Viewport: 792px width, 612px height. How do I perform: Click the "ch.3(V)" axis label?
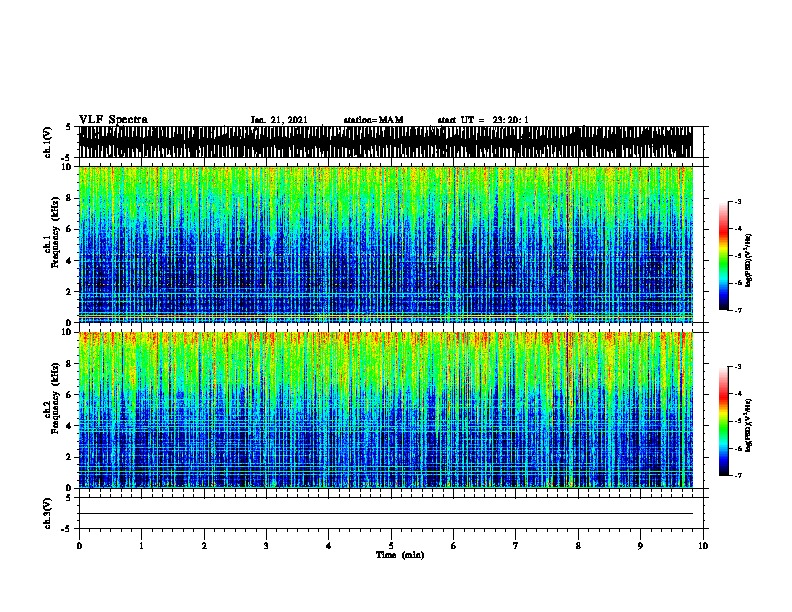(47, 514)
